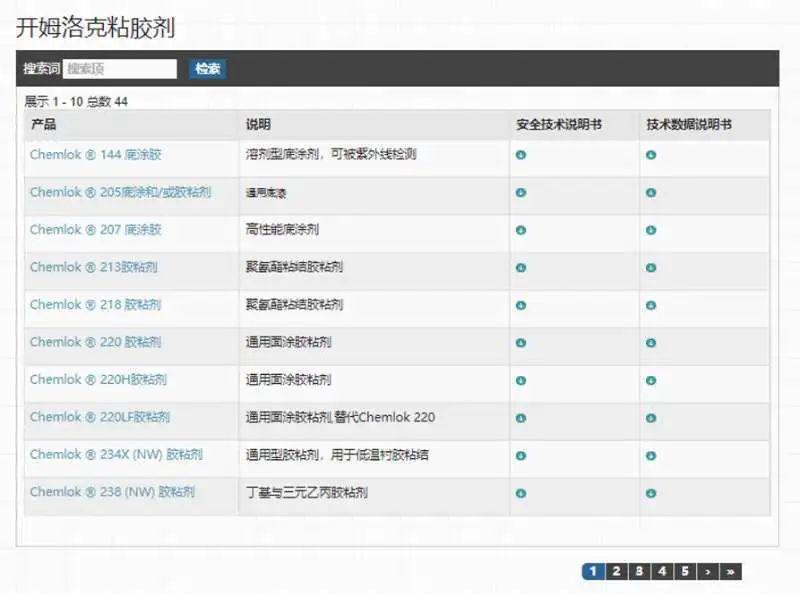Download safety data sheet for Chemlok 144
800x595 pixels.
(520, 155)
